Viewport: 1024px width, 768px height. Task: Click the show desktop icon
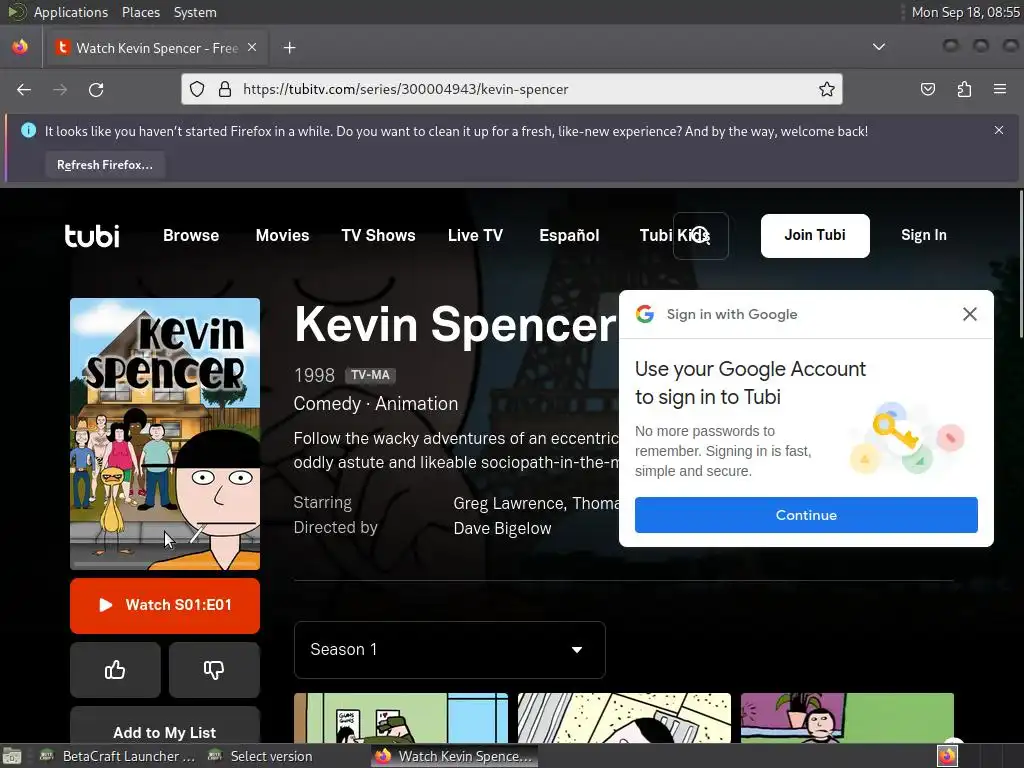tap(12, 756)
